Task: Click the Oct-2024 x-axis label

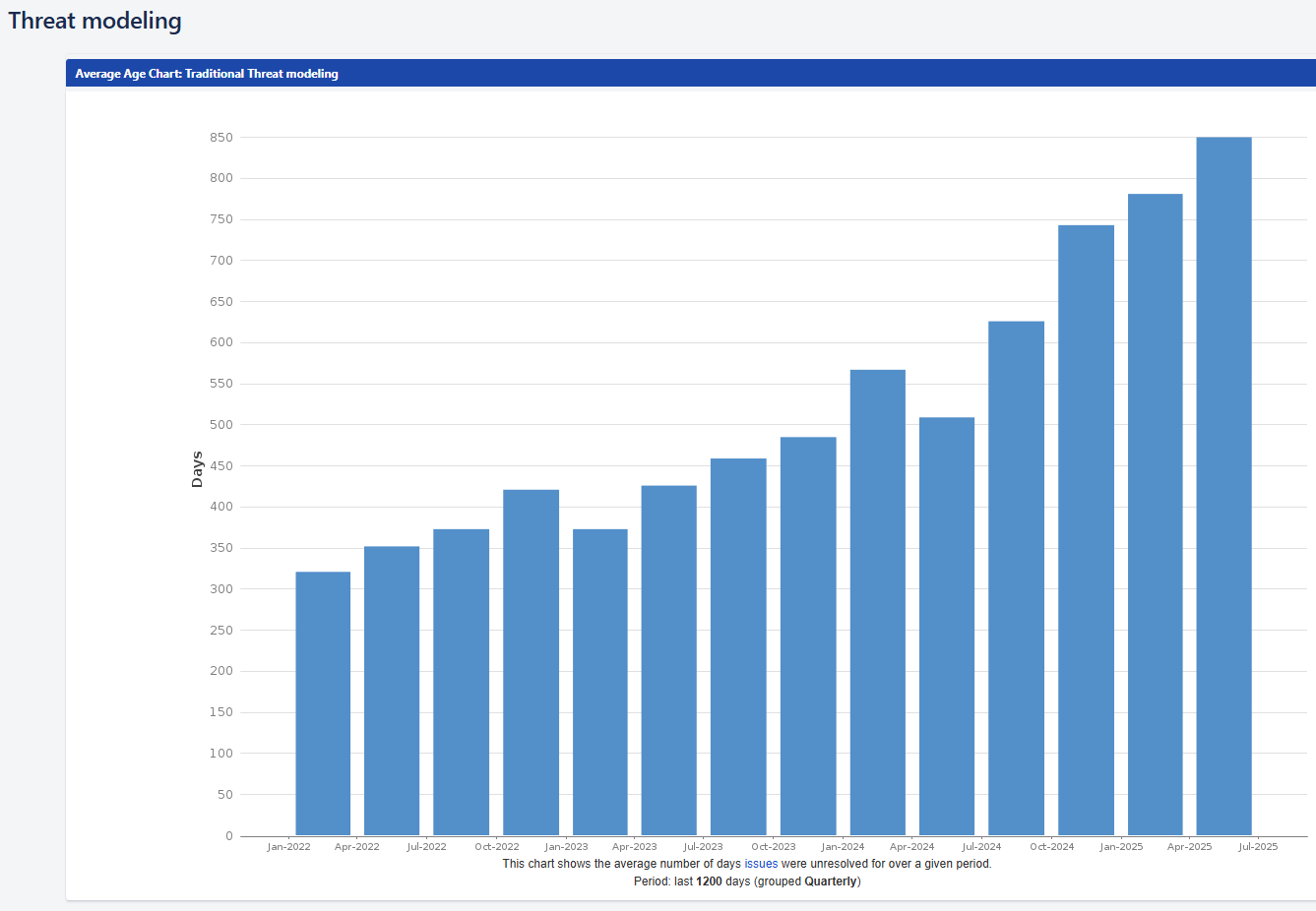Action: pos(1052,847)
